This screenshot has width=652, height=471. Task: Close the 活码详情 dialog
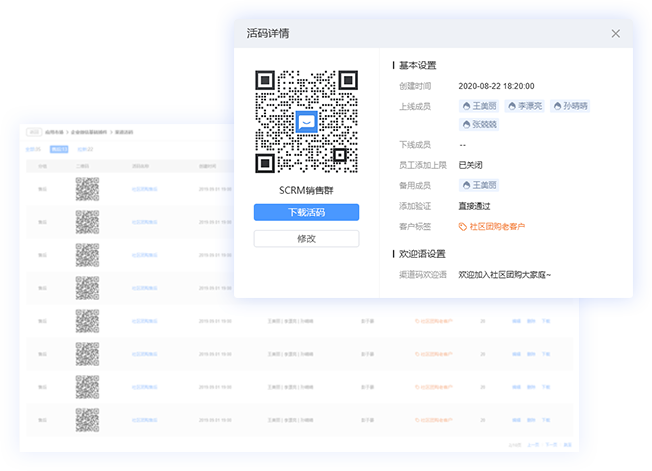(615, 34)
